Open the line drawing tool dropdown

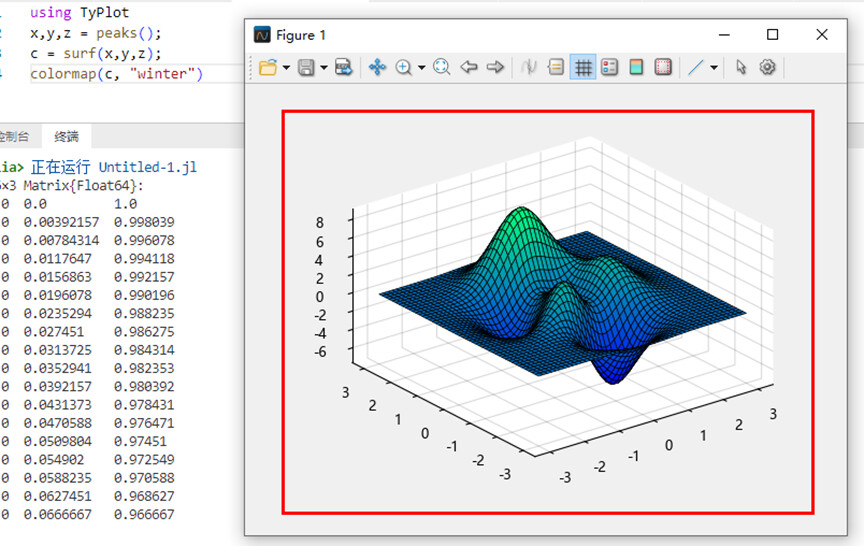tap(714, 68)
